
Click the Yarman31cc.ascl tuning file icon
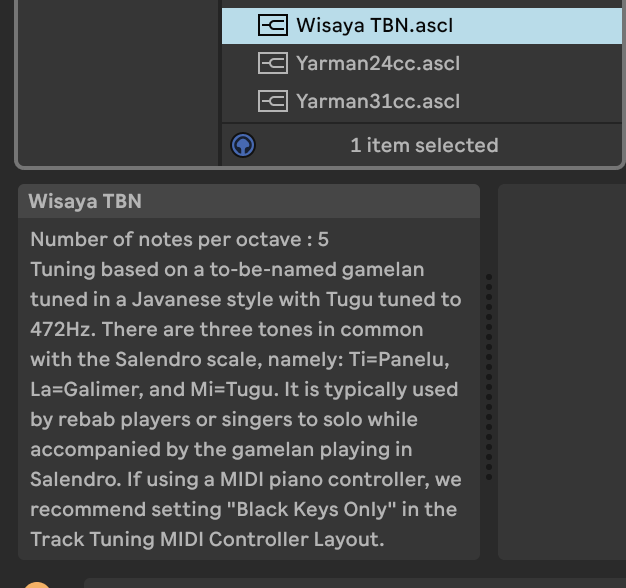pos(273,101)
